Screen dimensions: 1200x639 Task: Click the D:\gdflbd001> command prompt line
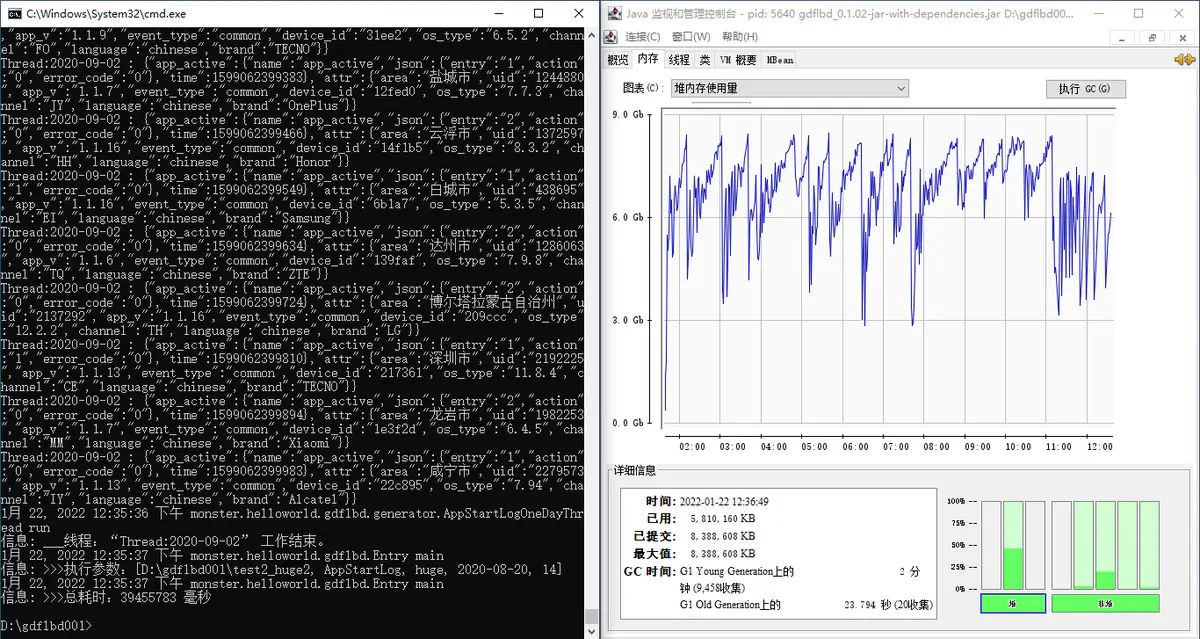point(46,625)
